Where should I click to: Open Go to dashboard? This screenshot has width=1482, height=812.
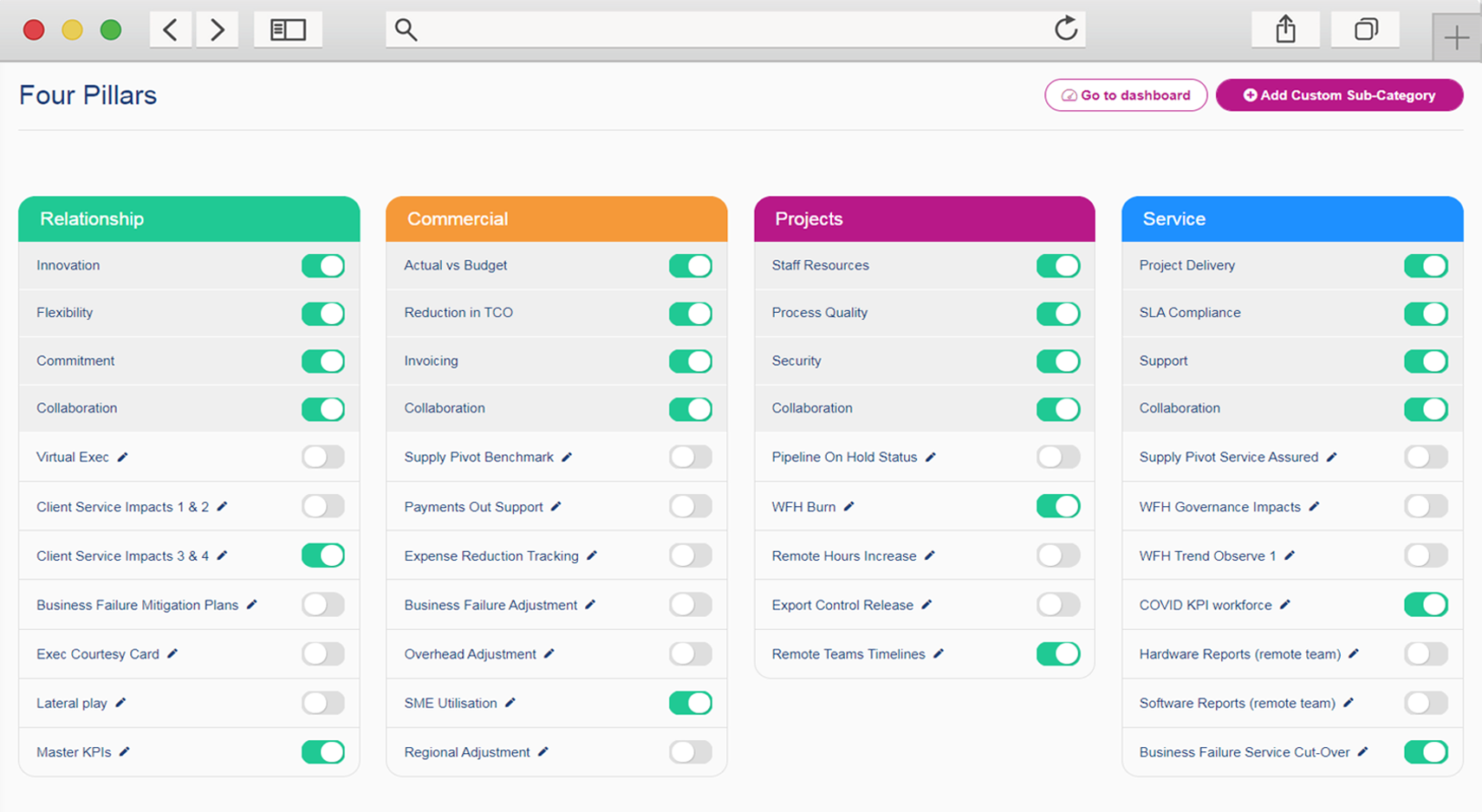tap(1126, 95)
